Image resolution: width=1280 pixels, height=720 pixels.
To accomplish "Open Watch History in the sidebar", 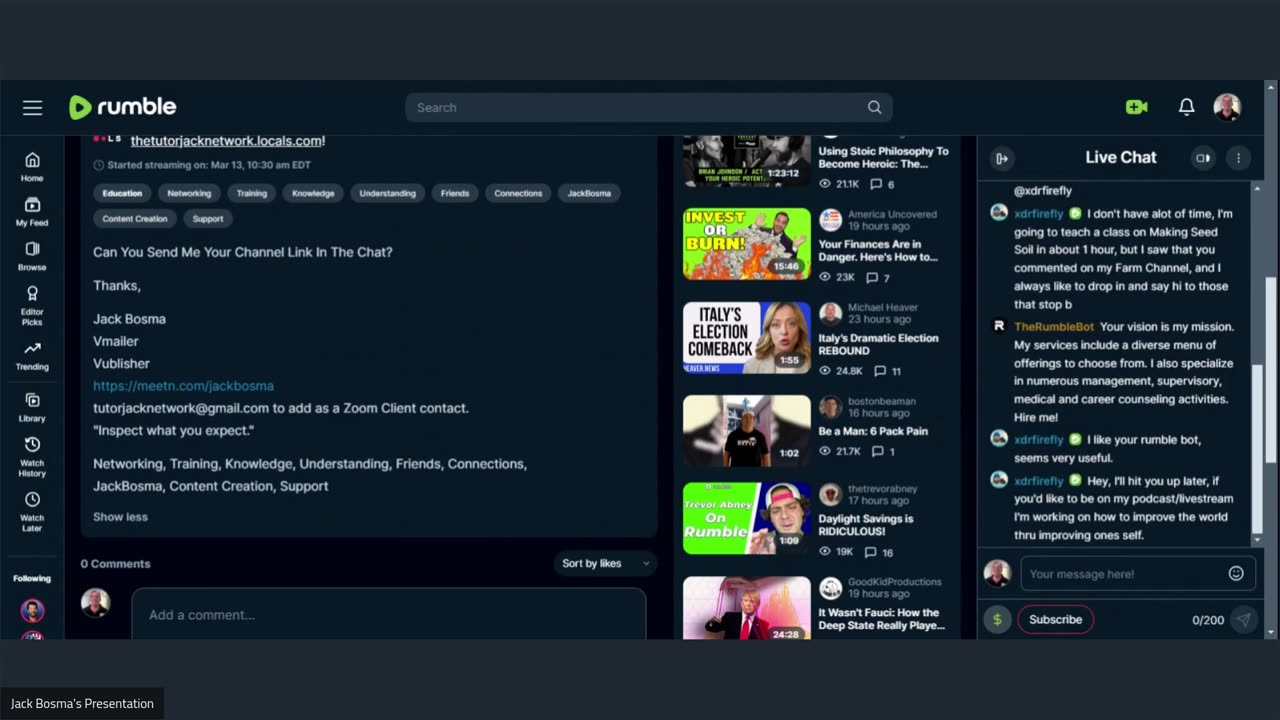I will tap(32, 456).
